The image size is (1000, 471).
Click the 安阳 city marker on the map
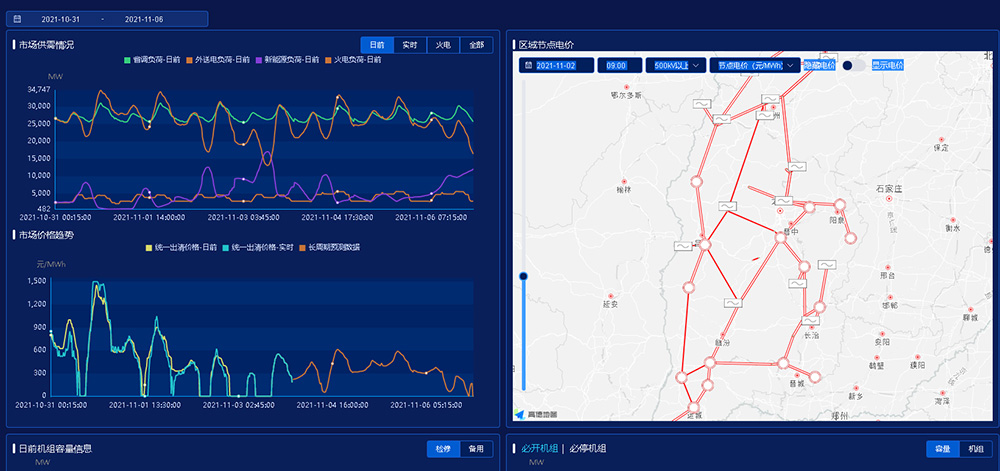point(882,334)
